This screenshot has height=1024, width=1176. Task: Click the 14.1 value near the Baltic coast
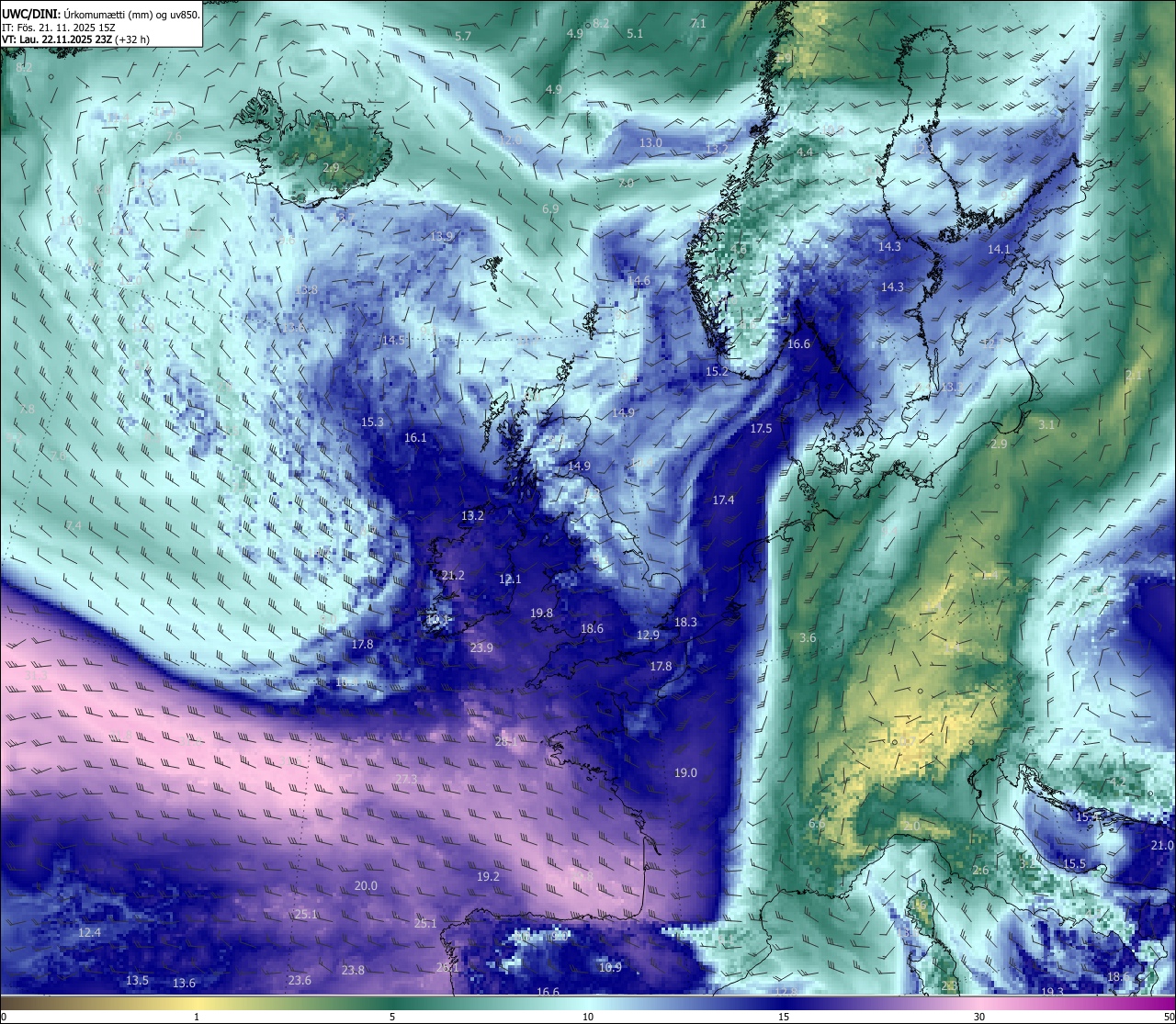tap(999, 249)
